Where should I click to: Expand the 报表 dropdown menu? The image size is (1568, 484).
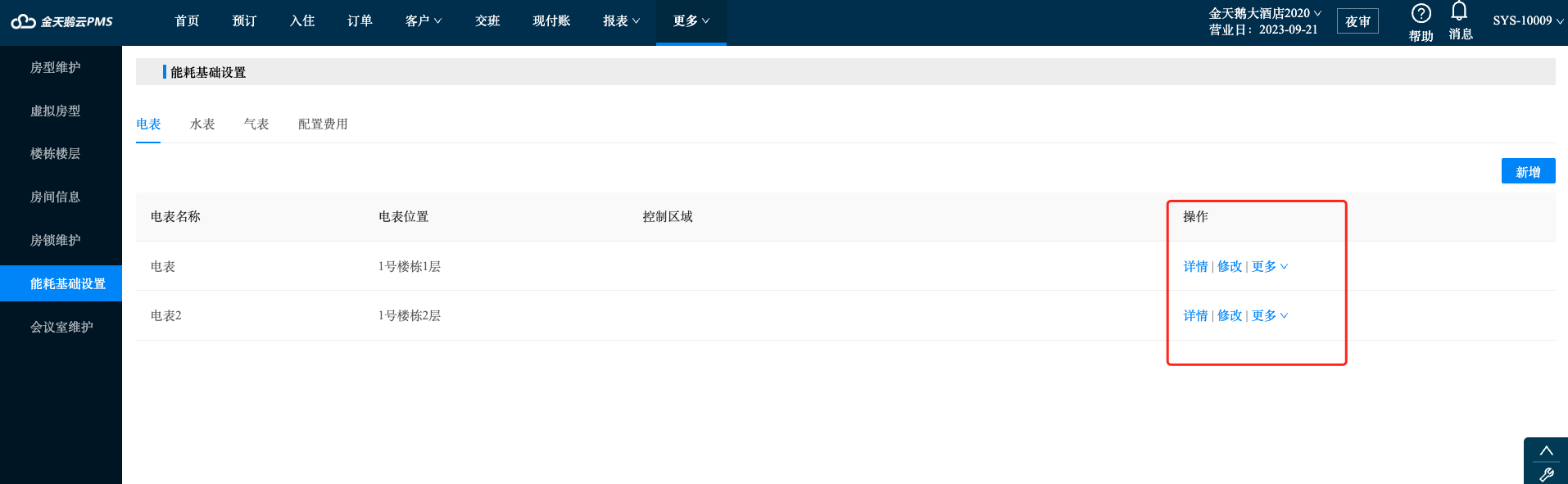621,21
